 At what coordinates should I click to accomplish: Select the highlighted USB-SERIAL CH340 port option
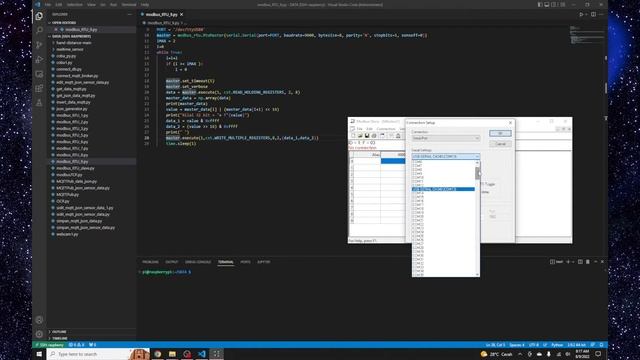(x=443, y=189)
